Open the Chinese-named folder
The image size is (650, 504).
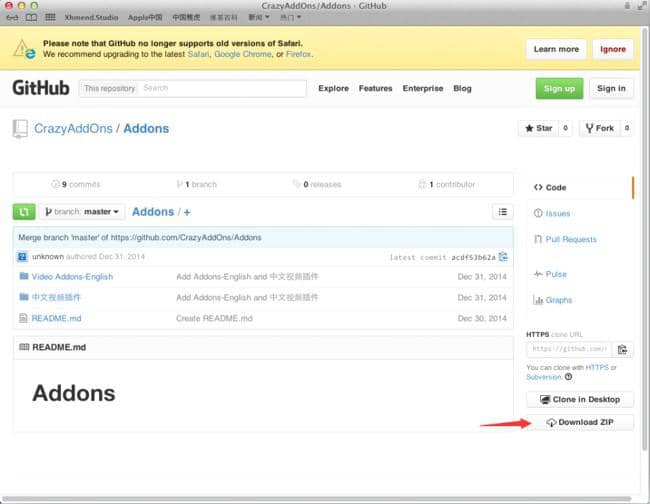(x=56, y=297)
